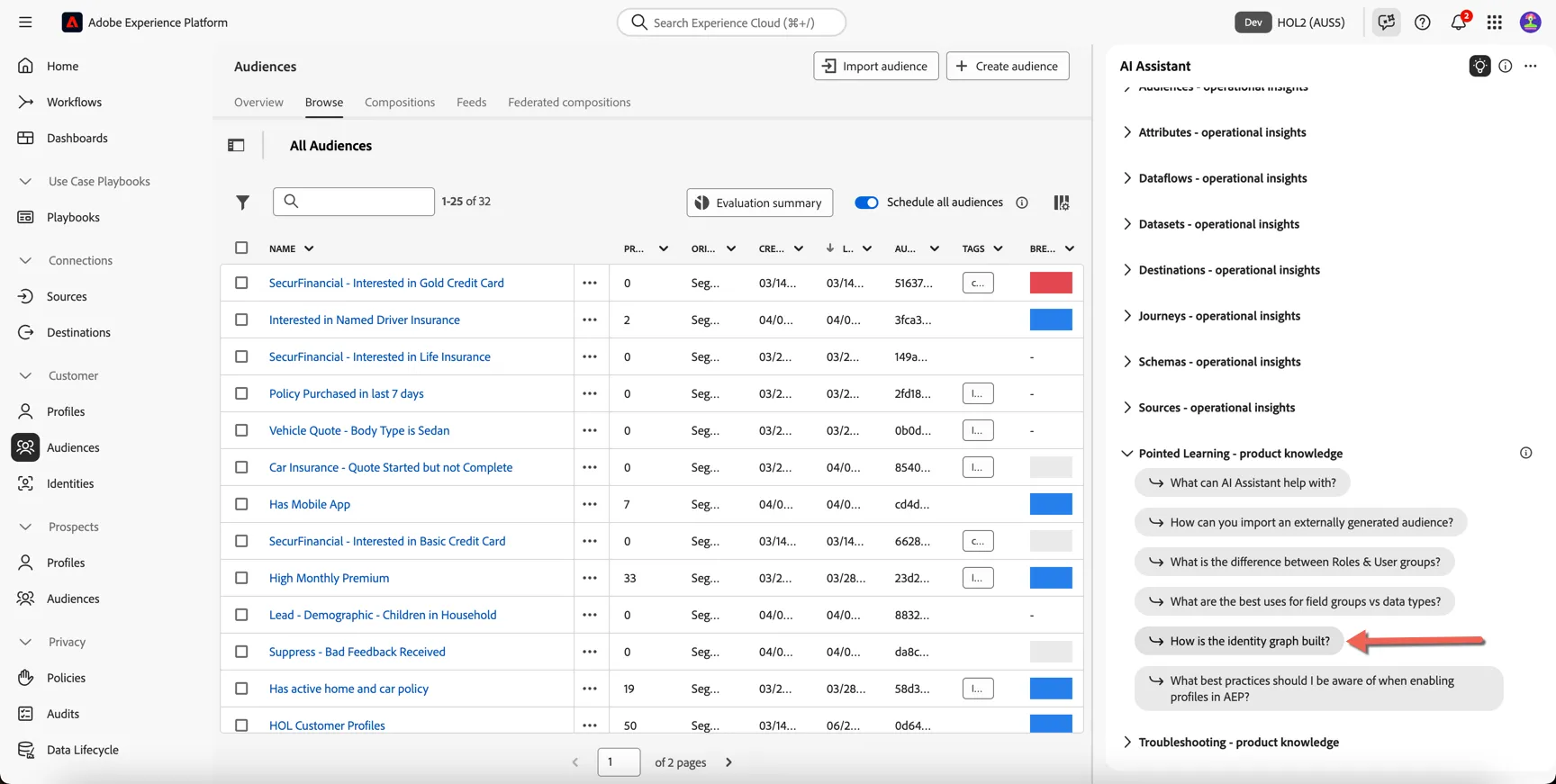Click the Create audience button
The height and width of the screenshot is (784, 1556).
point(1008,66)
